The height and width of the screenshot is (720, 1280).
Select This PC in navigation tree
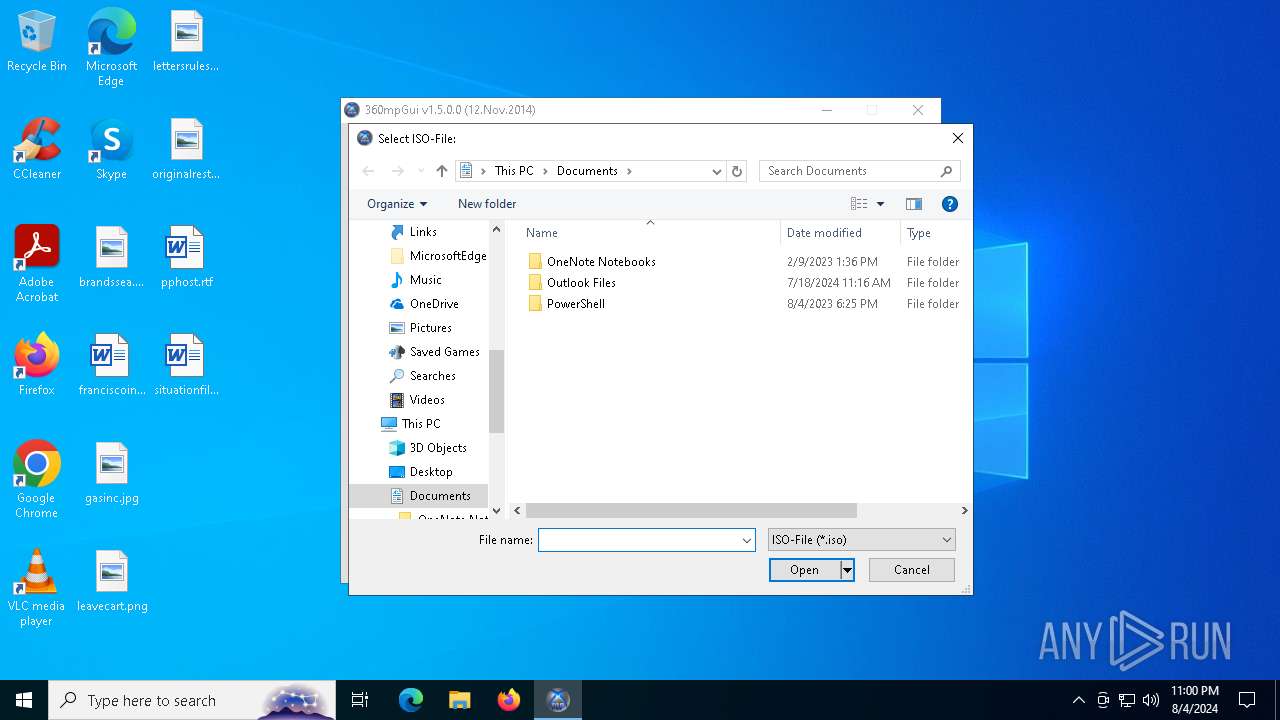click(420, 424)
